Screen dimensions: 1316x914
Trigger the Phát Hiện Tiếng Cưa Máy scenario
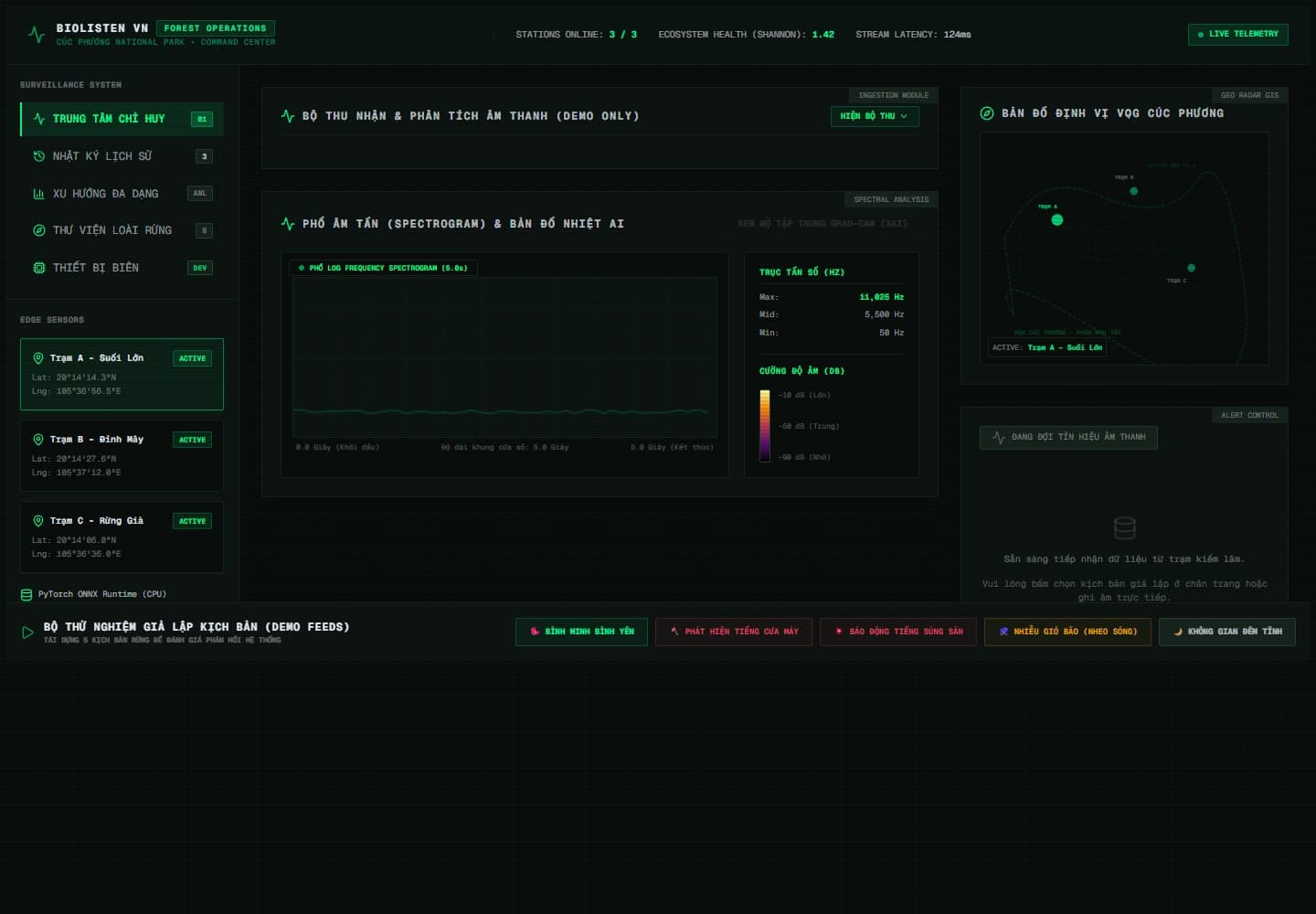(x=734, y=632)
